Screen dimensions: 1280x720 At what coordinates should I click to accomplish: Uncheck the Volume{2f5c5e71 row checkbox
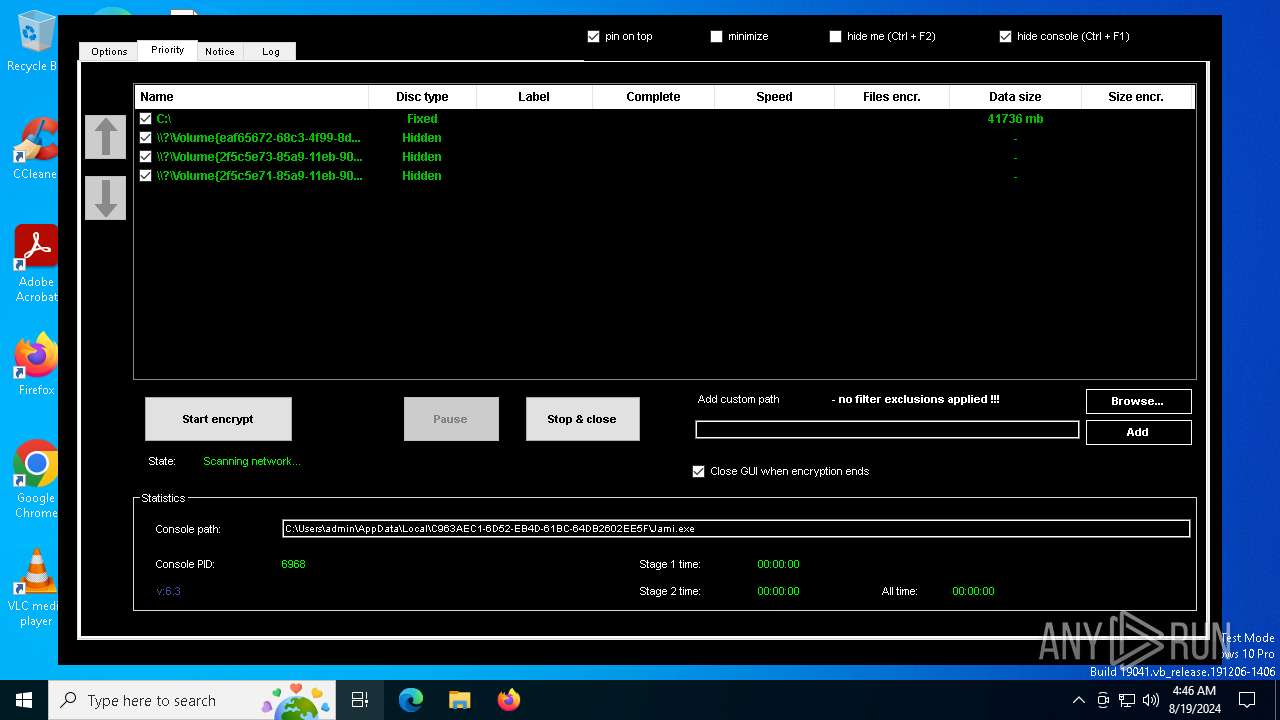(146, 175)
